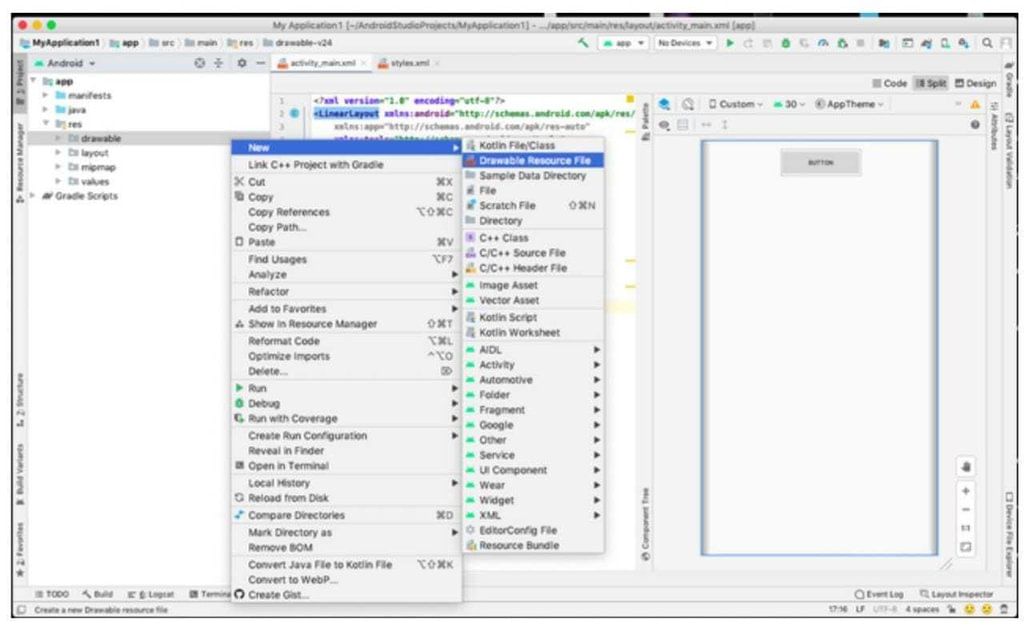Screen dimensions: 1024x630
Task: Zoom in with the plus icon
Action: 966,491
